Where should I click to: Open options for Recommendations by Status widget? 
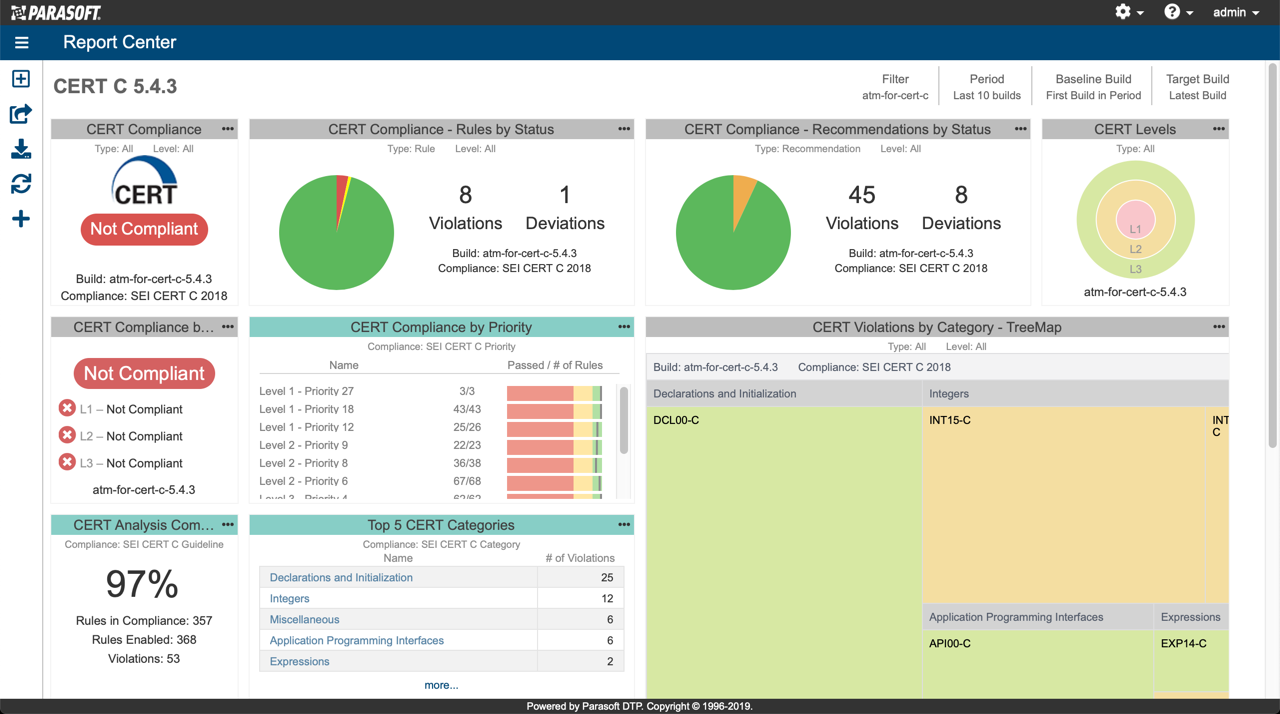point(1021,129)
